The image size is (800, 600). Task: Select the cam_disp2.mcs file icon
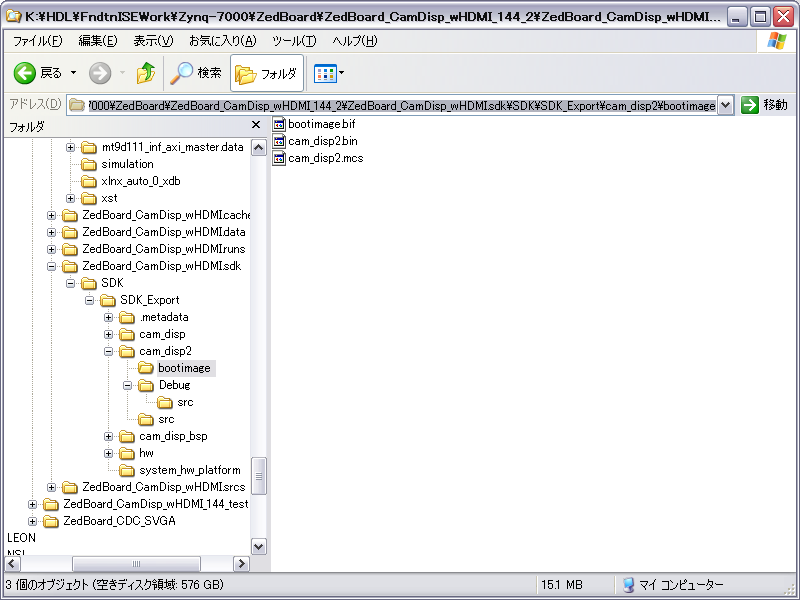(x=279, y=158)
